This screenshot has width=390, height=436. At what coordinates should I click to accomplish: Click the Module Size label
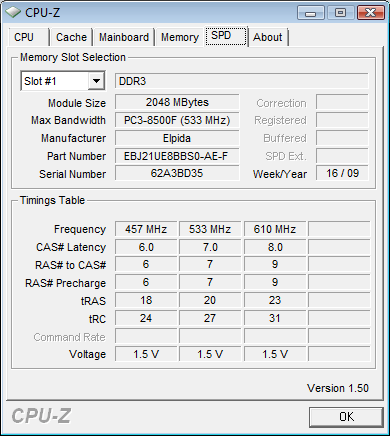tap(77, 103)
